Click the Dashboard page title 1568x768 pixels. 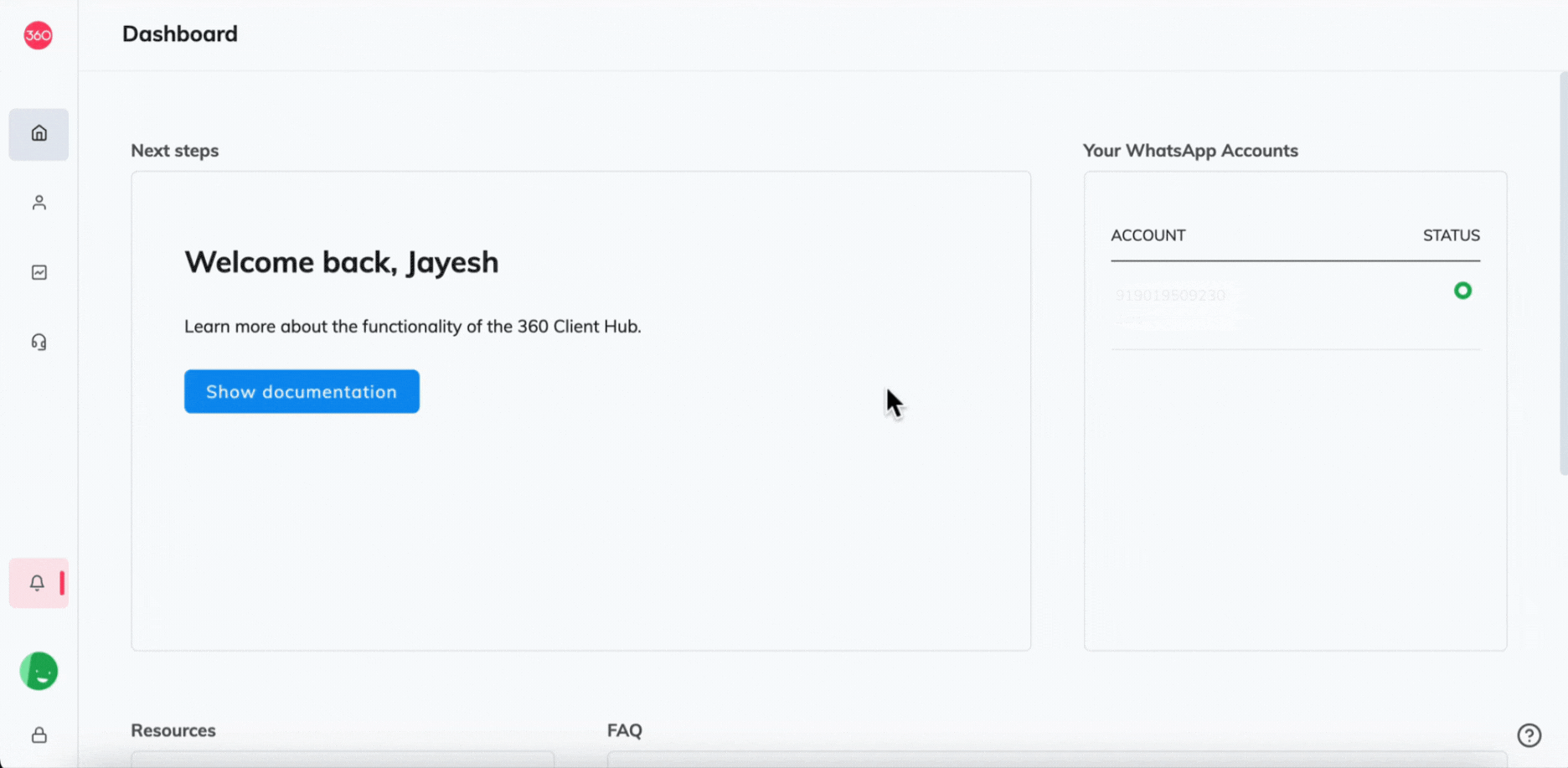coord(180,34)
